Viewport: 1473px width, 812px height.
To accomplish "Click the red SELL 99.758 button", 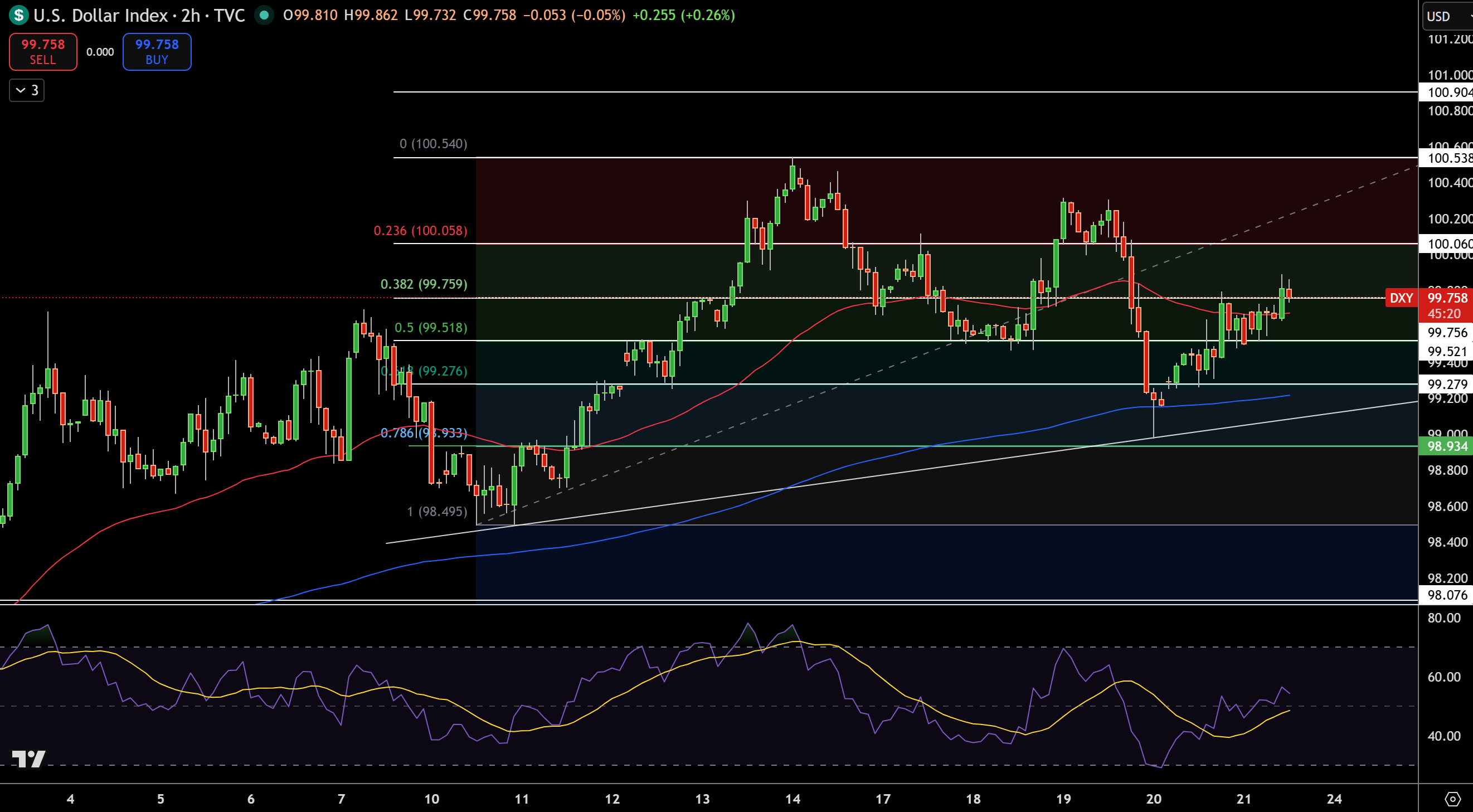I will [43, 51].
